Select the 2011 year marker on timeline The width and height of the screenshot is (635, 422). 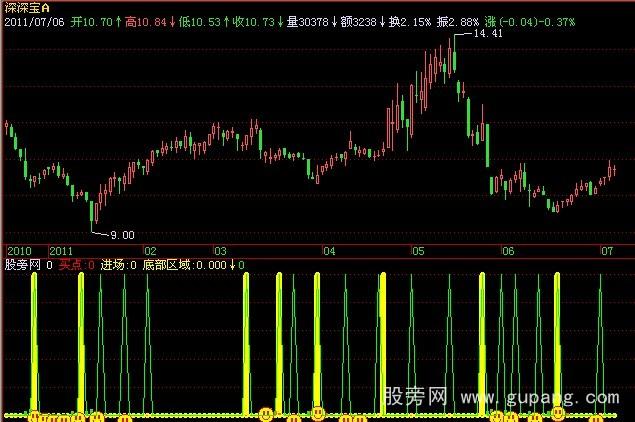63,250
